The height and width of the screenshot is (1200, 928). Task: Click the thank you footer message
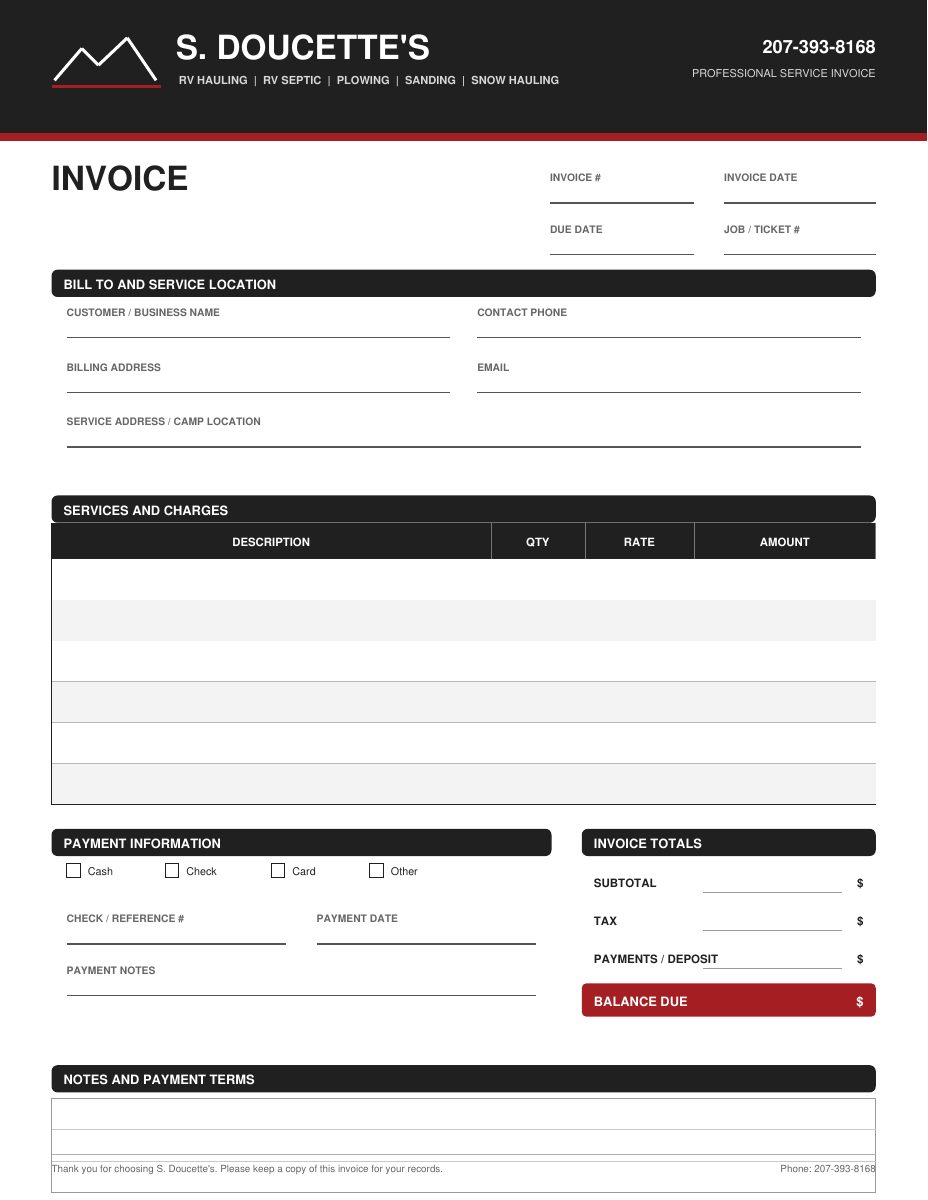pyautogui.click(x=247, y=1169)
